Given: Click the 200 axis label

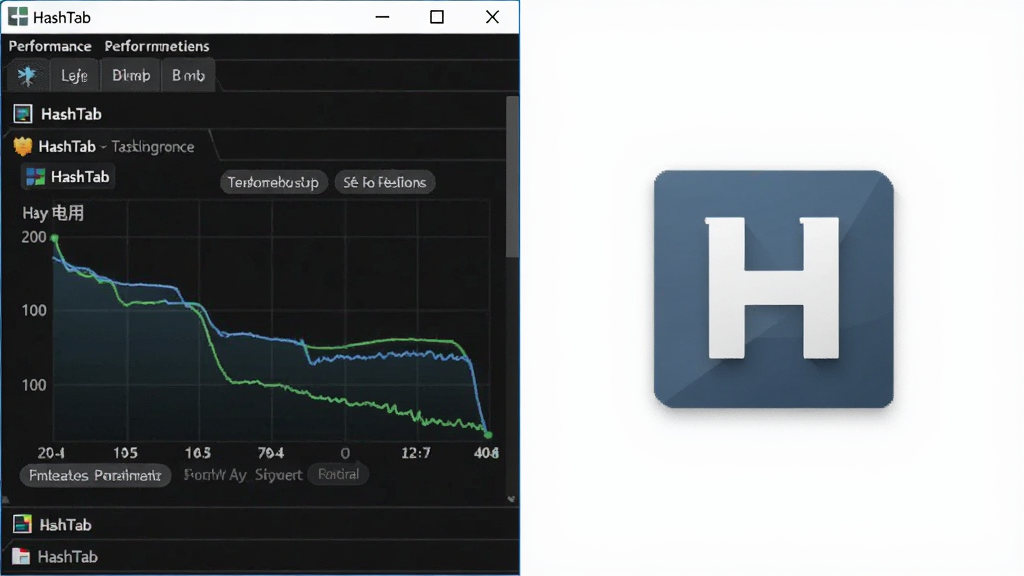Looking at the screenshot, I should pos(34,237).
